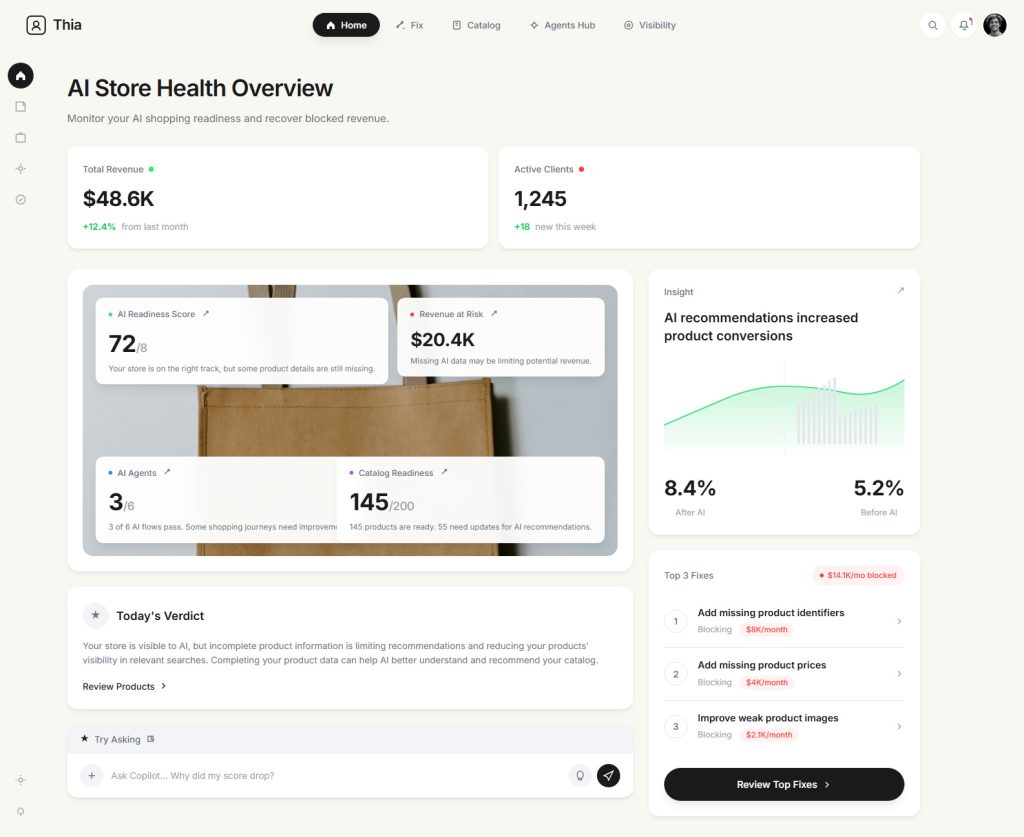Click the Total Revenue $48.6K value
This screenshot has width=1024, height=837.
118,198
